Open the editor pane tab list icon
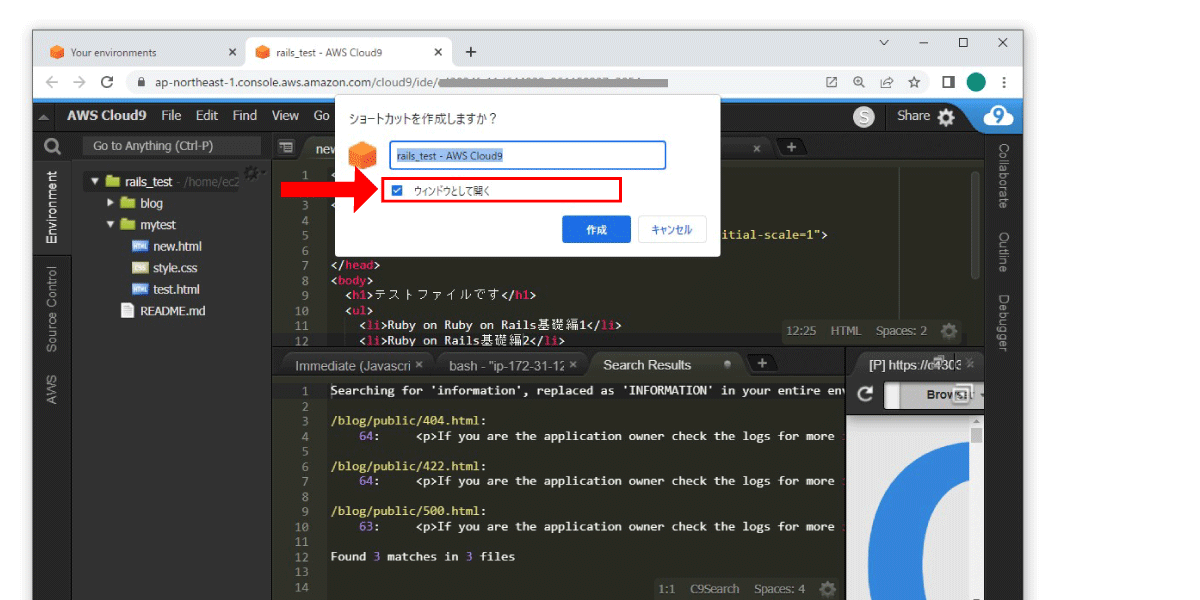Image resolution: width=1200 pixels, height=600 pixels. 286,147
